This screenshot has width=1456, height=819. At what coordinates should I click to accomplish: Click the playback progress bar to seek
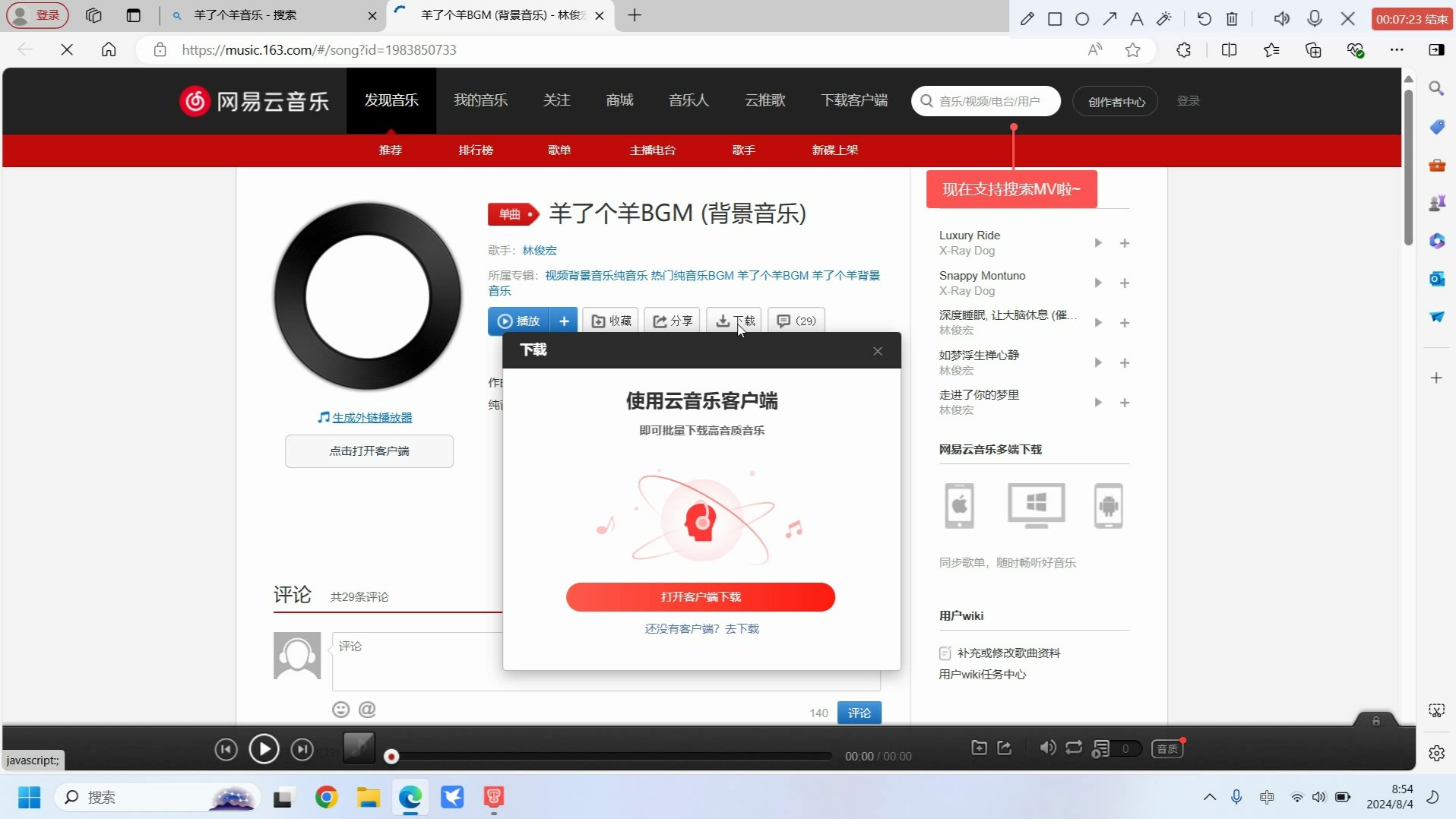(608, 756)
